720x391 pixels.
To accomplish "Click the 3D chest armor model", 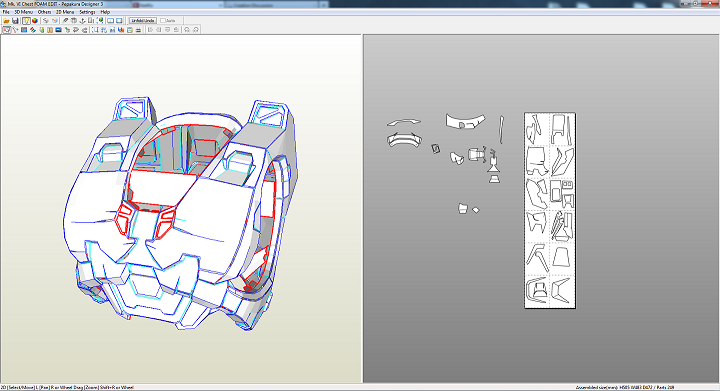I will click(181, 213).
